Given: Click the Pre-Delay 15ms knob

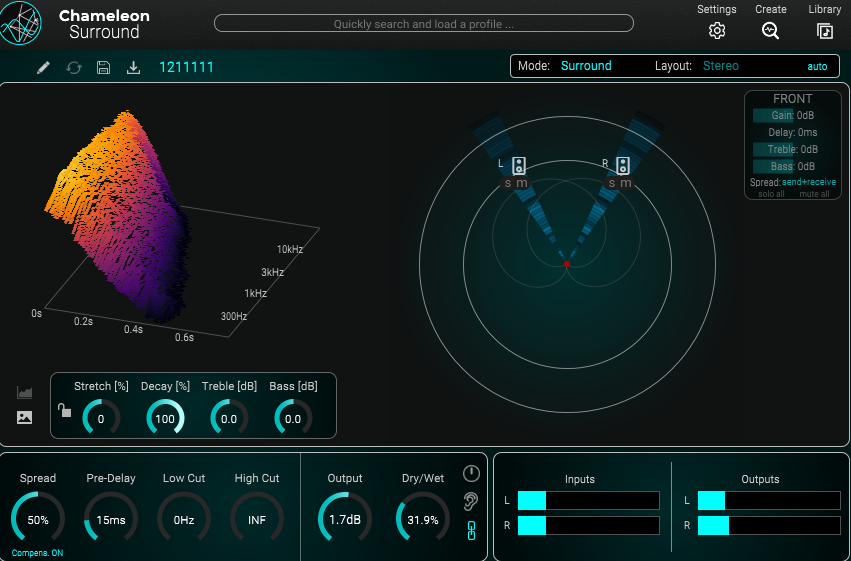Looking at the screenshot, I should click(111, 519).
